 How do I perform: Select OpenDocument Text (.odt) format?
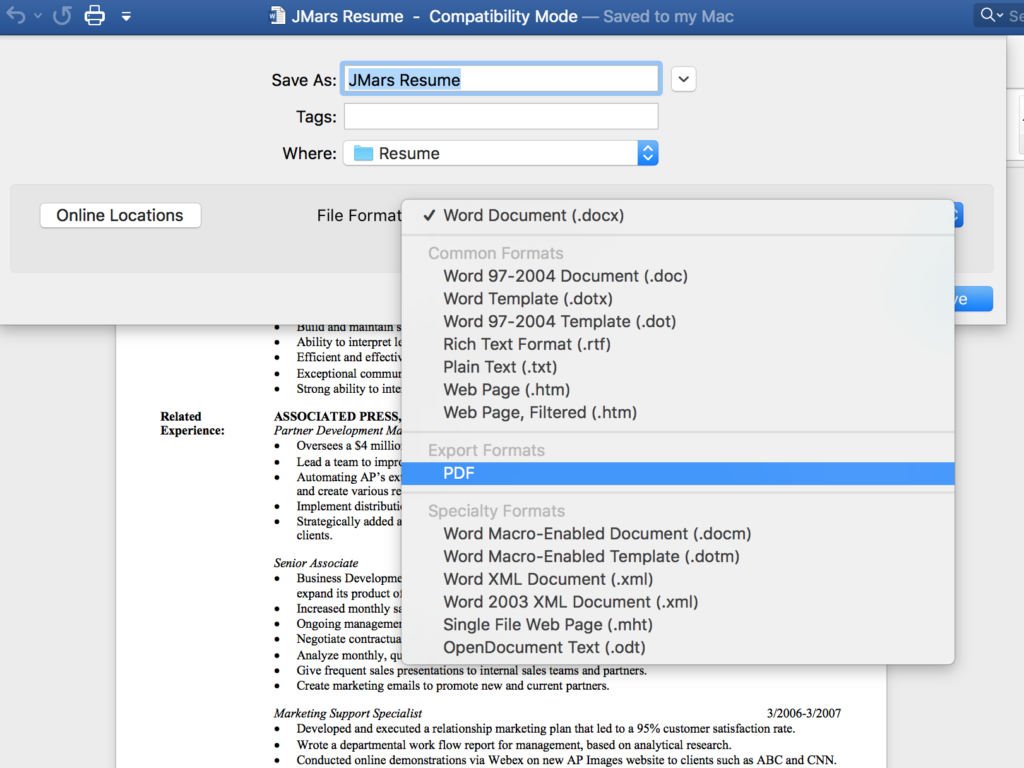[x=678, y=648]
